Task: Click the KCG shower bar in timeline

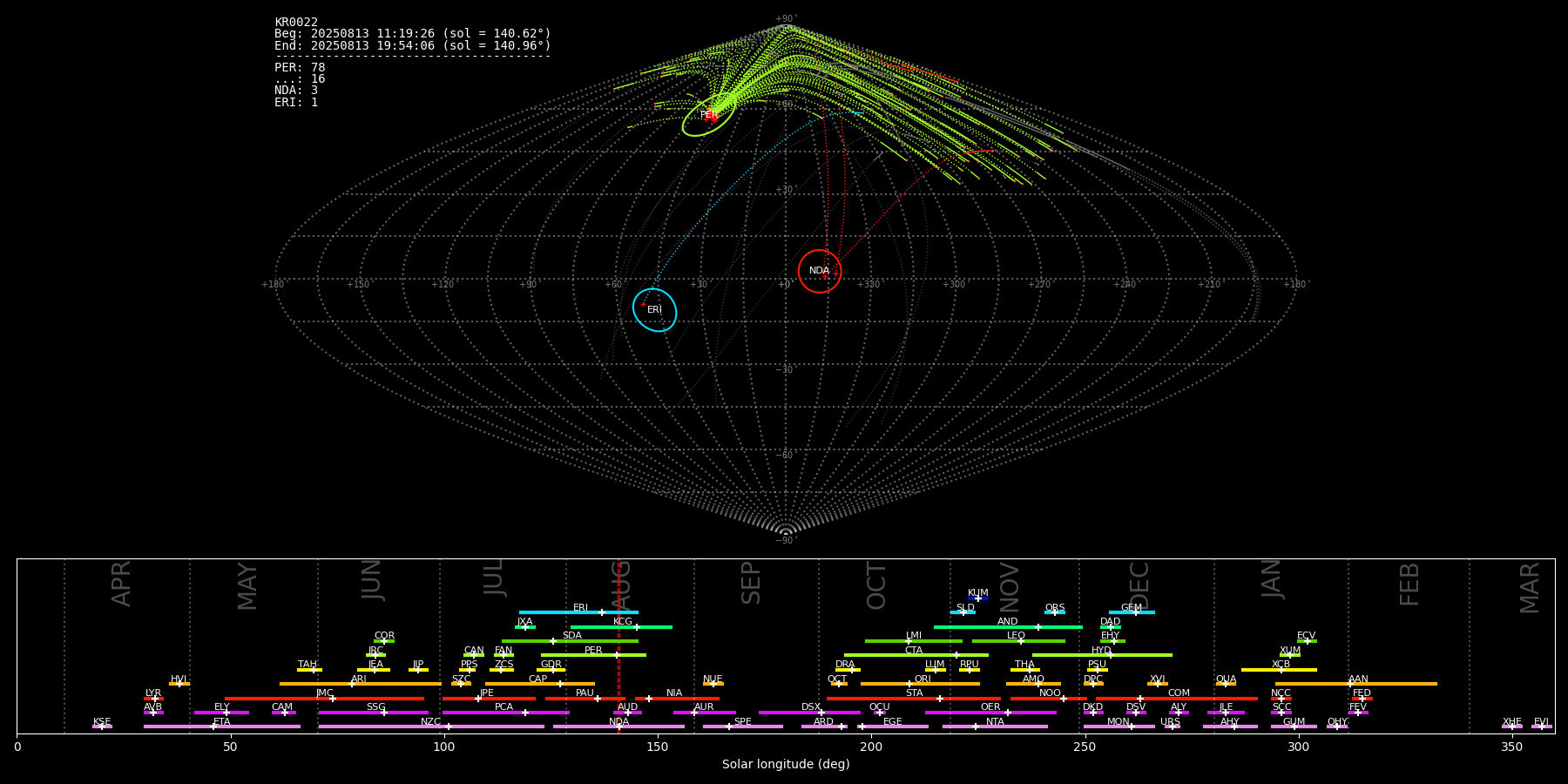Action: [x=621, y=627]
